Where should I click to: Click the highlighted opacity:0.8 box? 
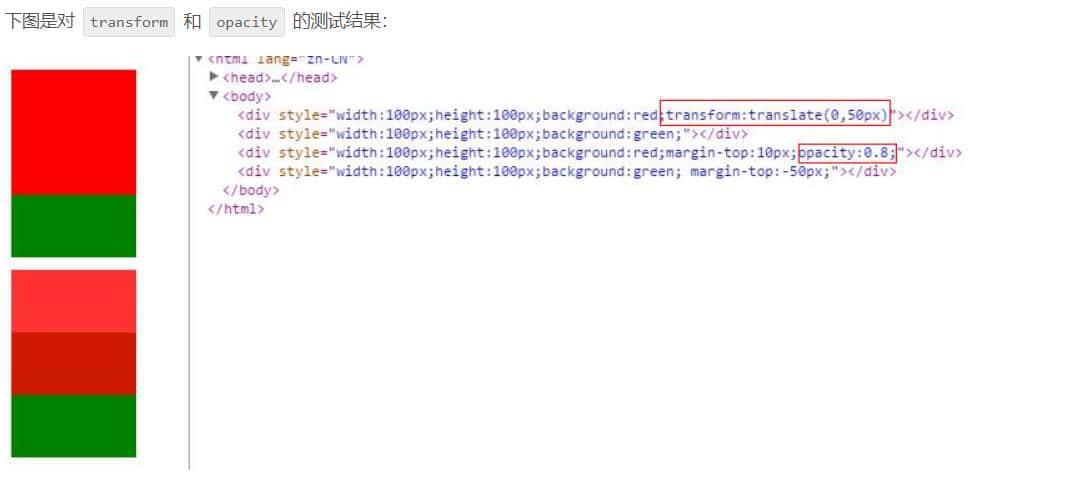(847, 153)
